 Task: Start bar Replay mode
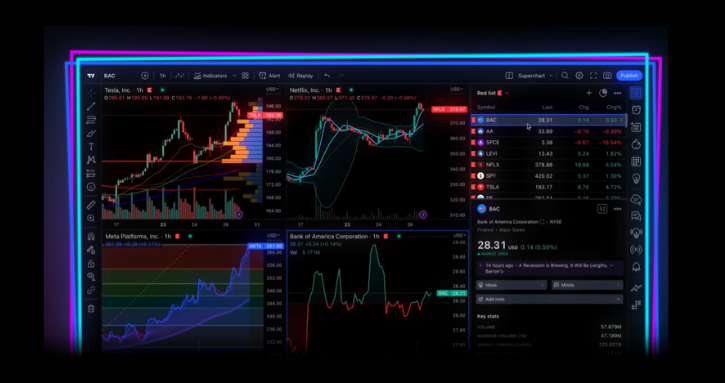pyautogui.click(x=301, y=76)
